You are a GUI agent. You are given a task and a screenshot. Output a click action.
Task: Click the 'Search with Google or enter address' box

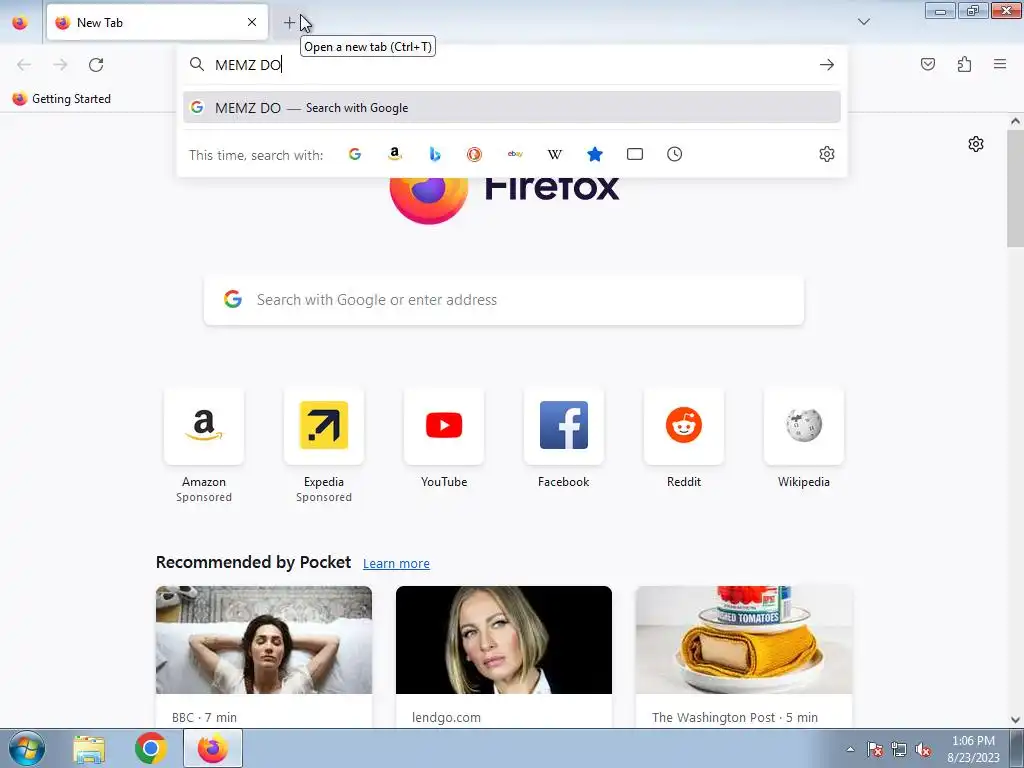tap(504, 300)
